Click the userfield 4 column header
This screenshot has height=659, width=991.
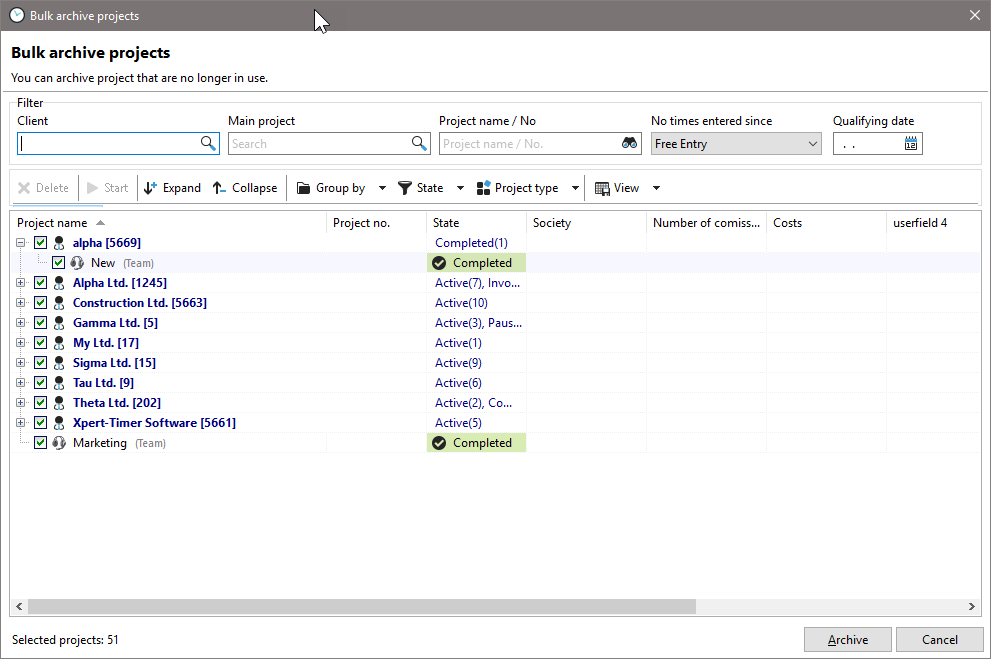pos(933,222)
